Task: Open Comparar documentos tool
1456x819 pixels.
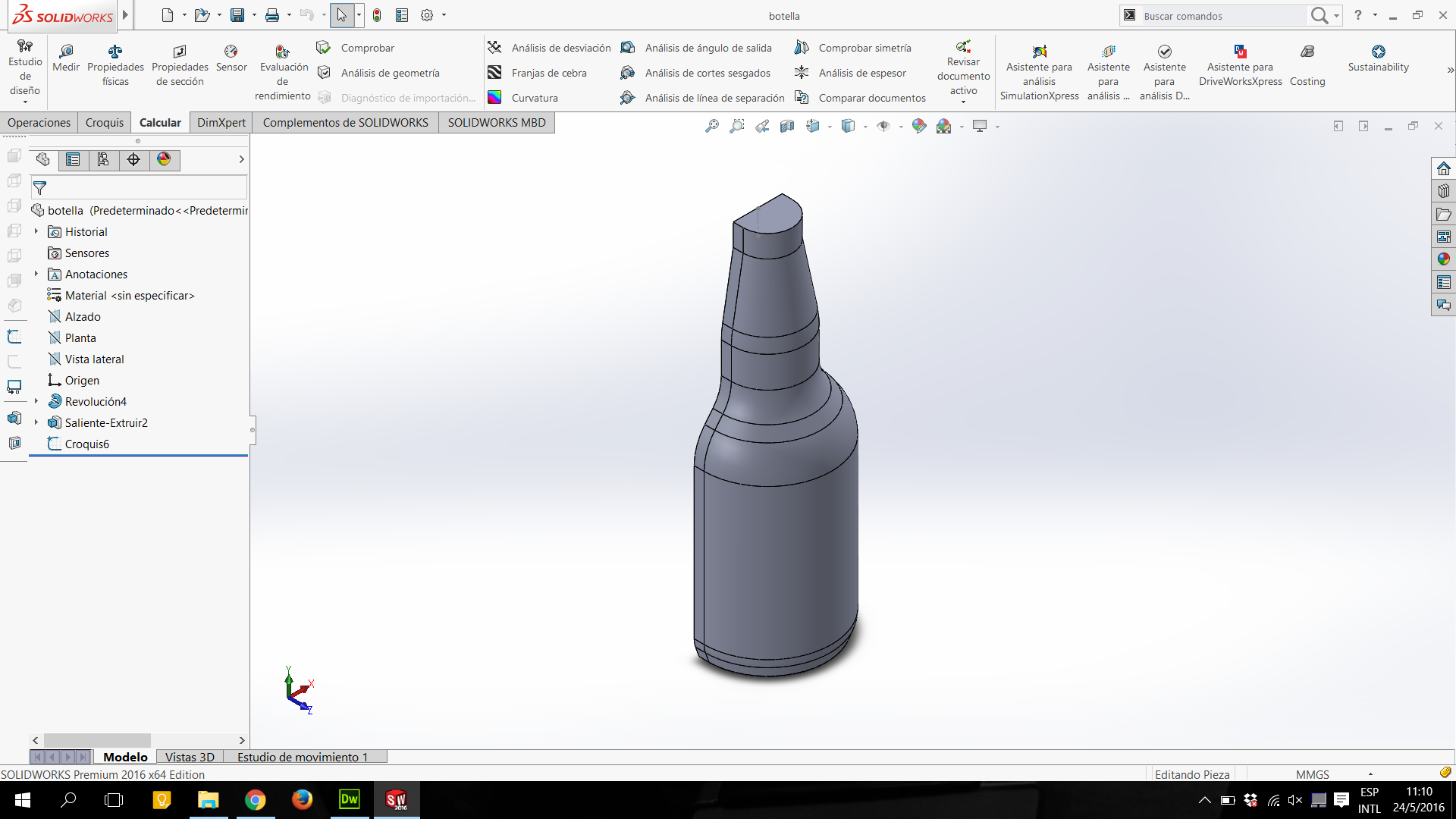Action: (x=860, y=98)
